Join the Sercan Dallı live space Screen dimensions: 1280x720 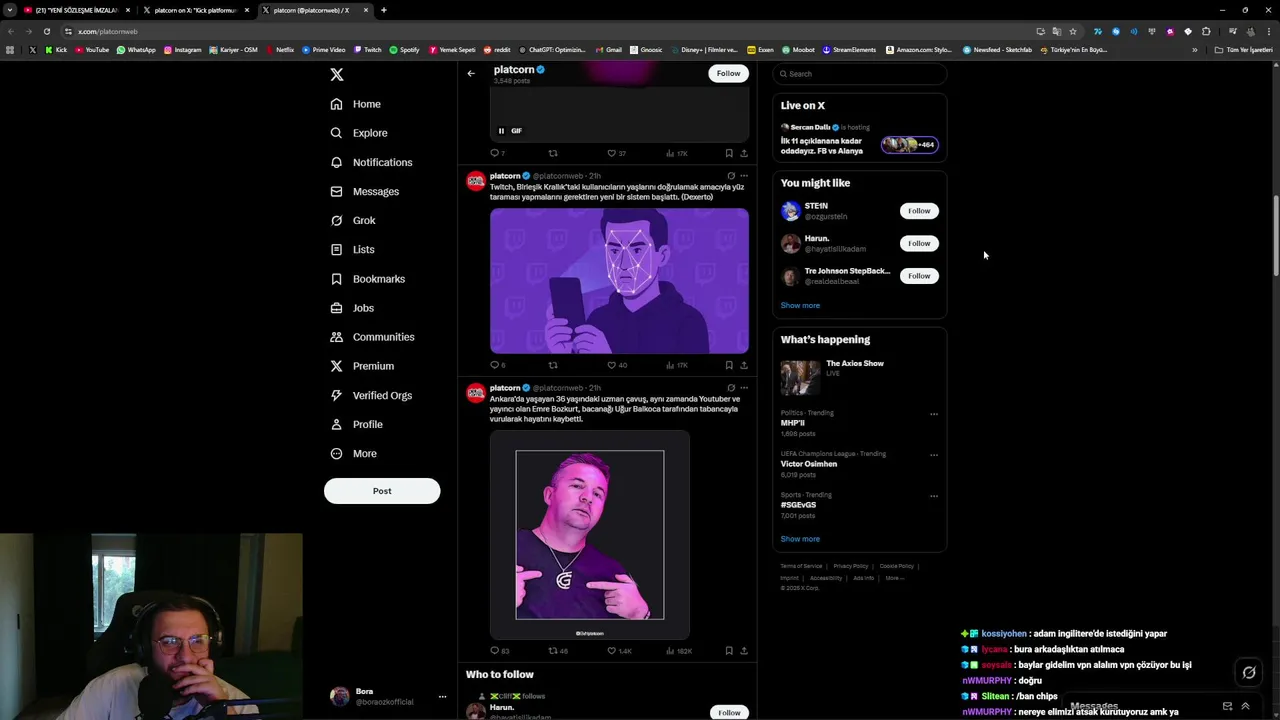pyautogui.click(x=909, y=145)
